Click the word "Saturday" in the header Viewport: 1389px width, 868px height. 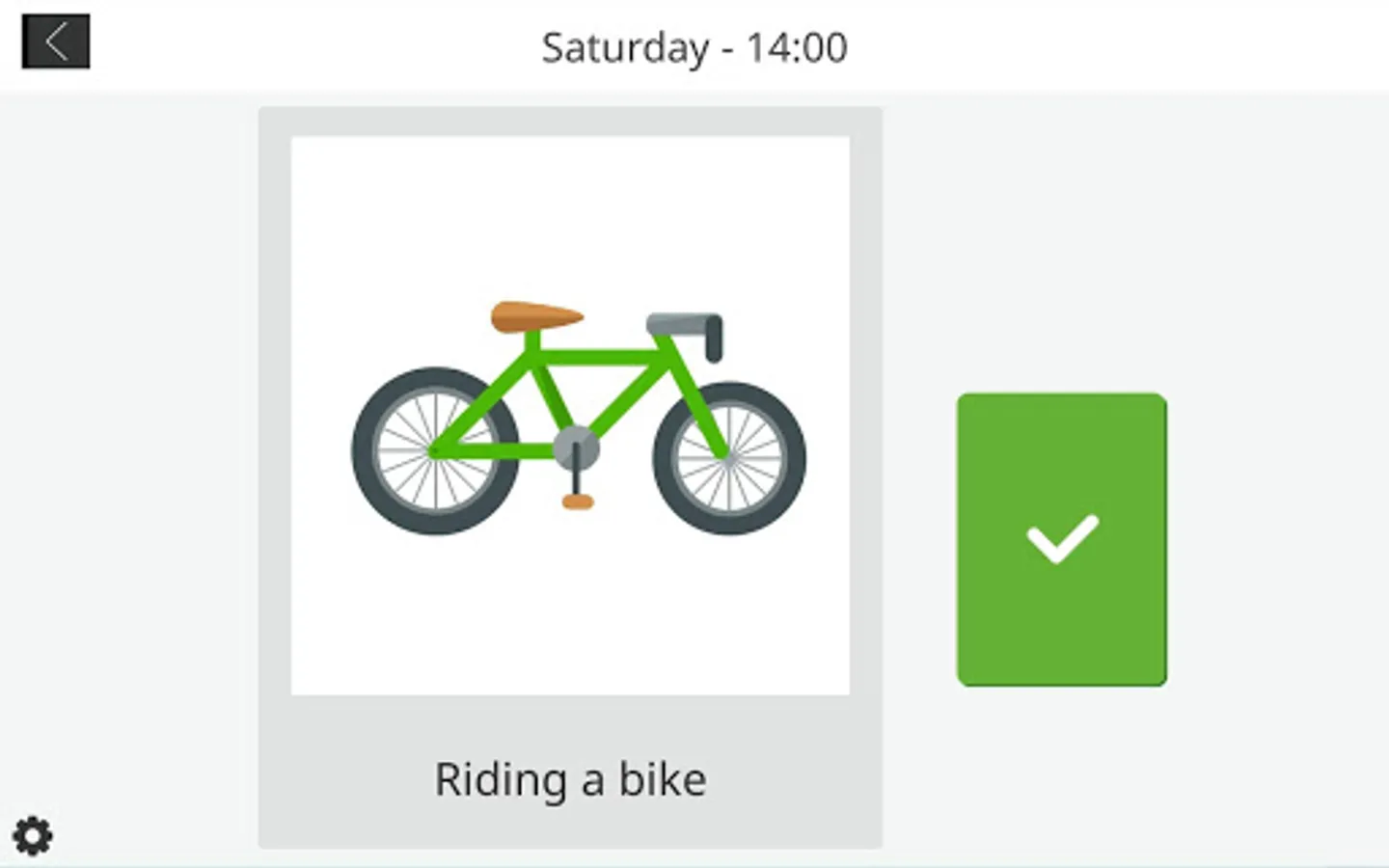click(x=625, y=47)
